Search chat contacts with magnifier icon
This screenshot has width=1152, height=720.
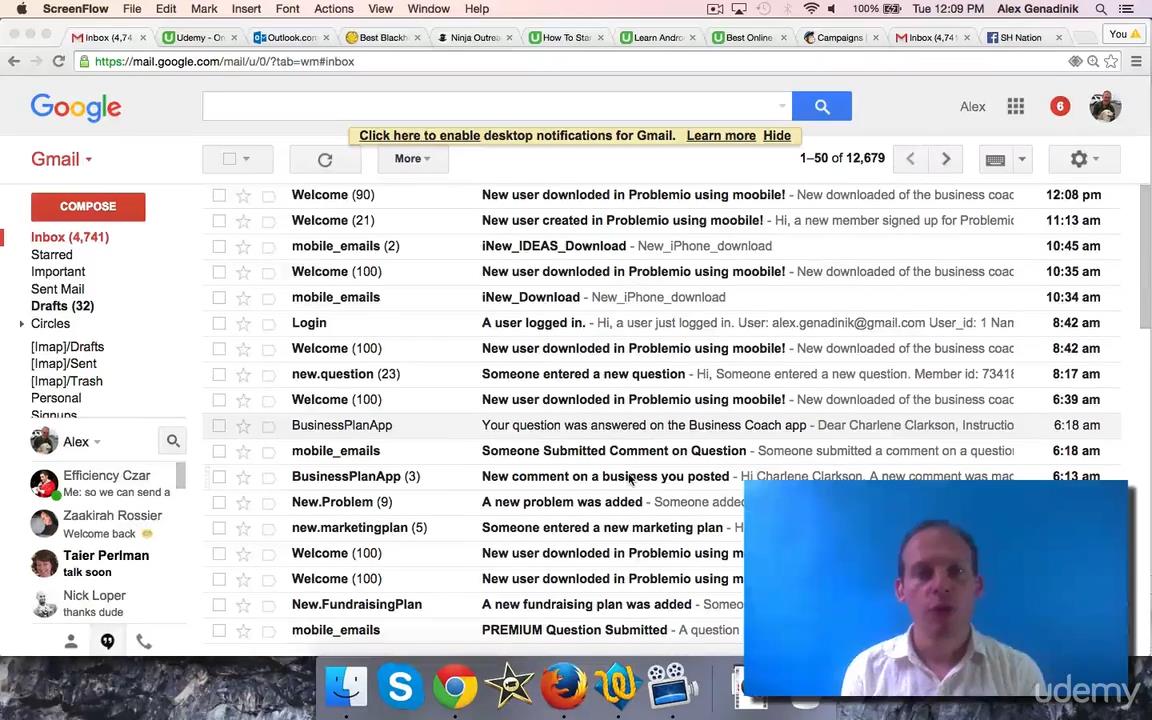(x=173, y=441)
